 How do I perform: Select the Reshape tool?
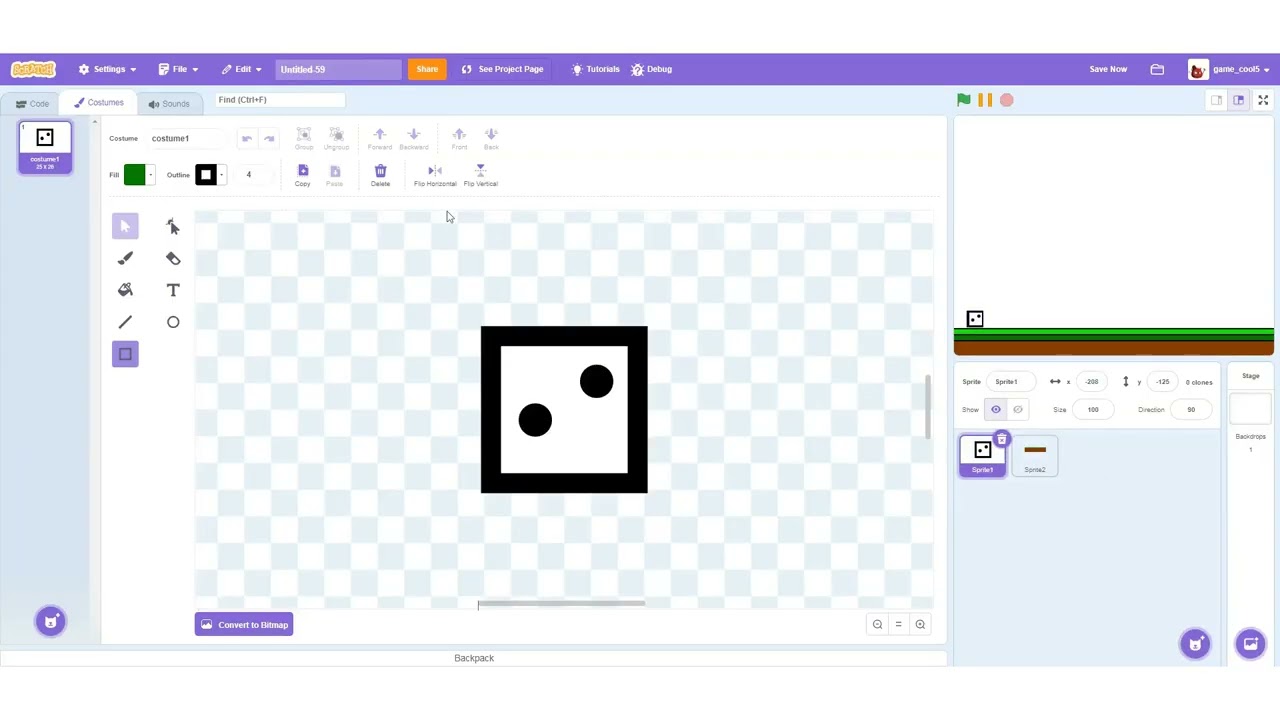[173, 226]
